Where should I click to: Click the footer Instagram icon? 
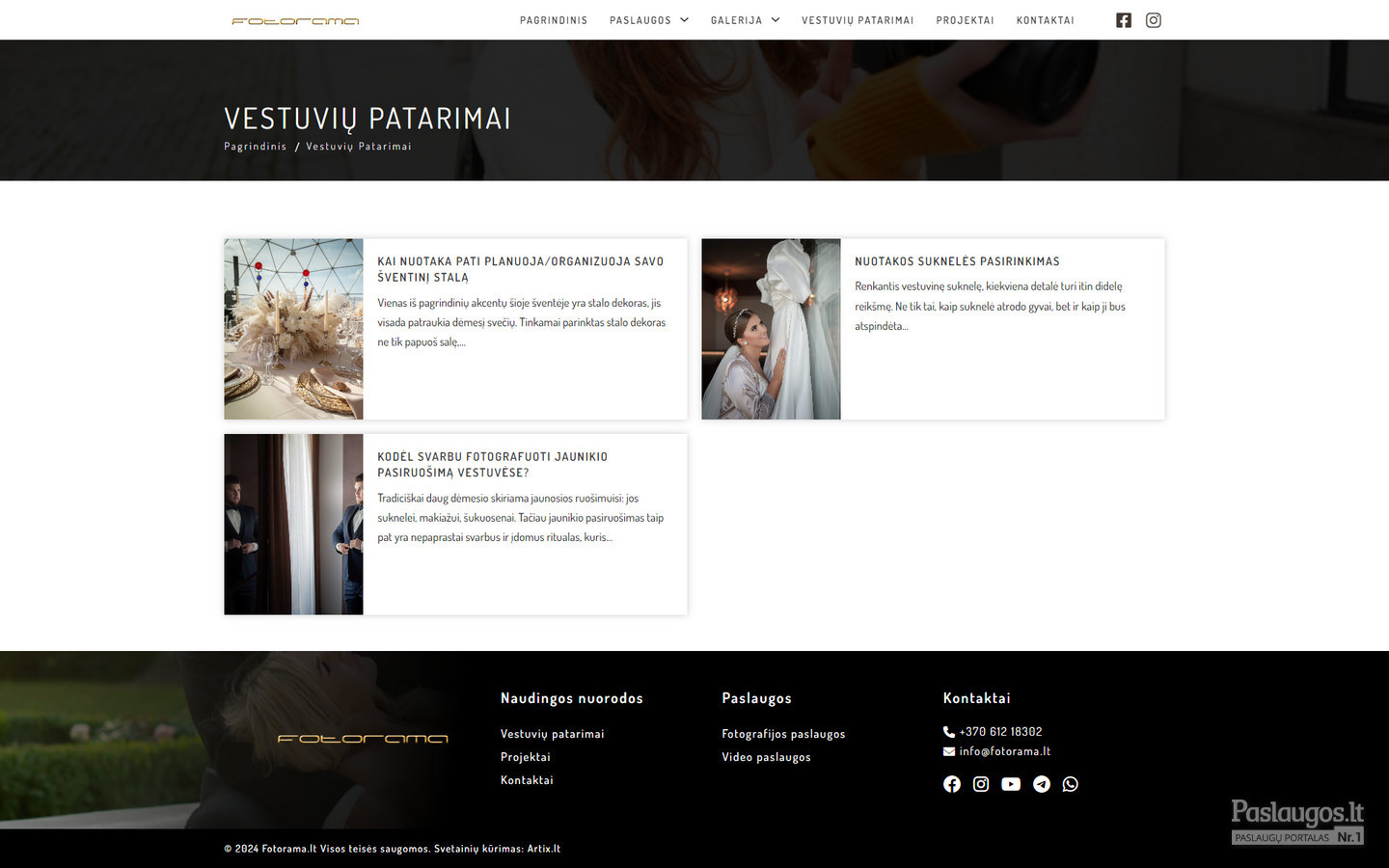click(x=981, y=784)
